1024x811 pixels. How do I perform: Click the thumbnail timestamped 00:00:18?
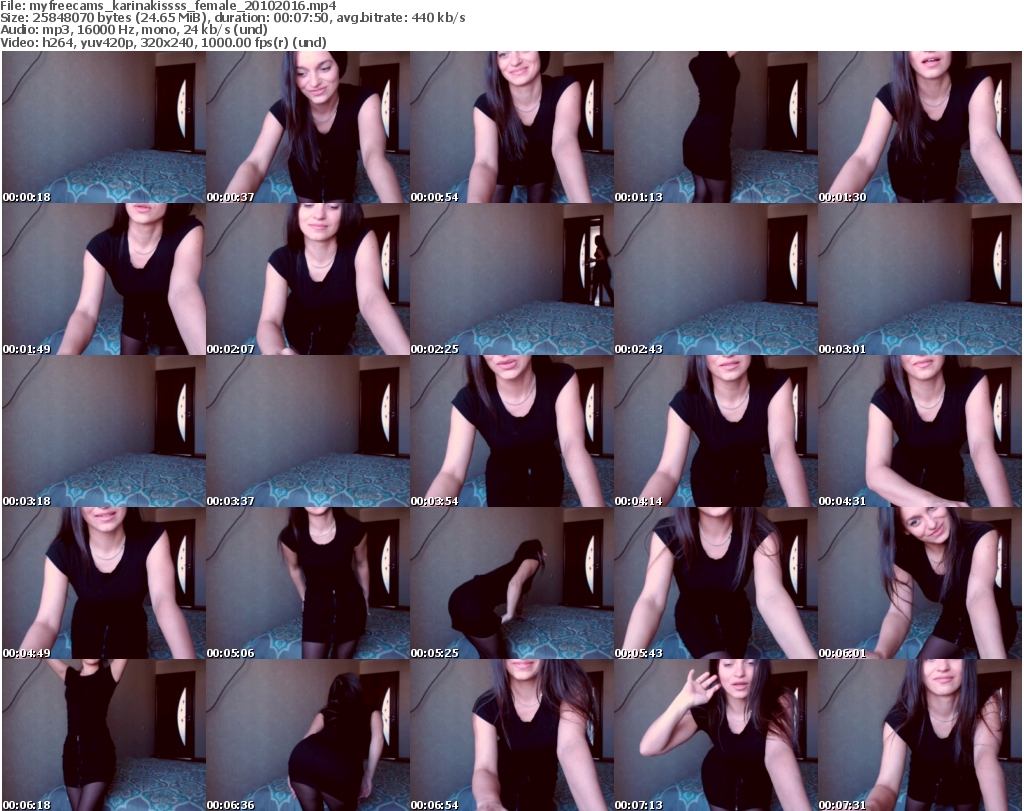[104, 127]
